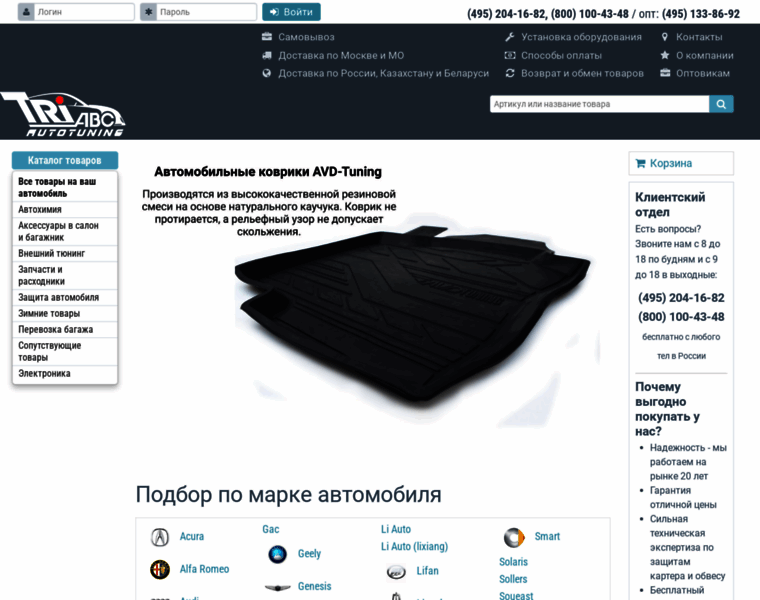This screenshot has height=600, width=760.
Task: Open the Способы оплаты link
Action: (x=561, y=55)
